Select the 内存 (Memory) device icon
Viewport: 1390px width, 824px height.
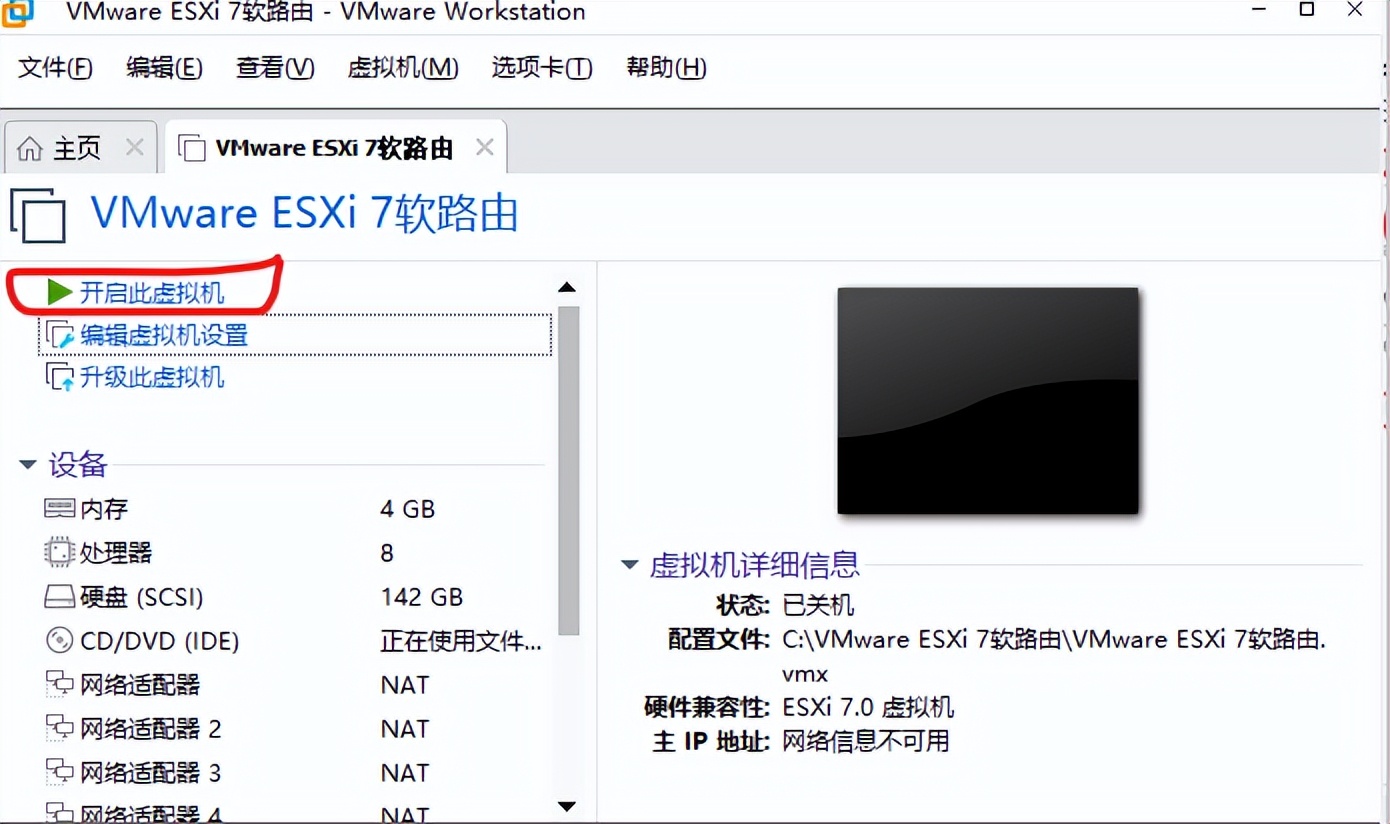tap(59, 508)
